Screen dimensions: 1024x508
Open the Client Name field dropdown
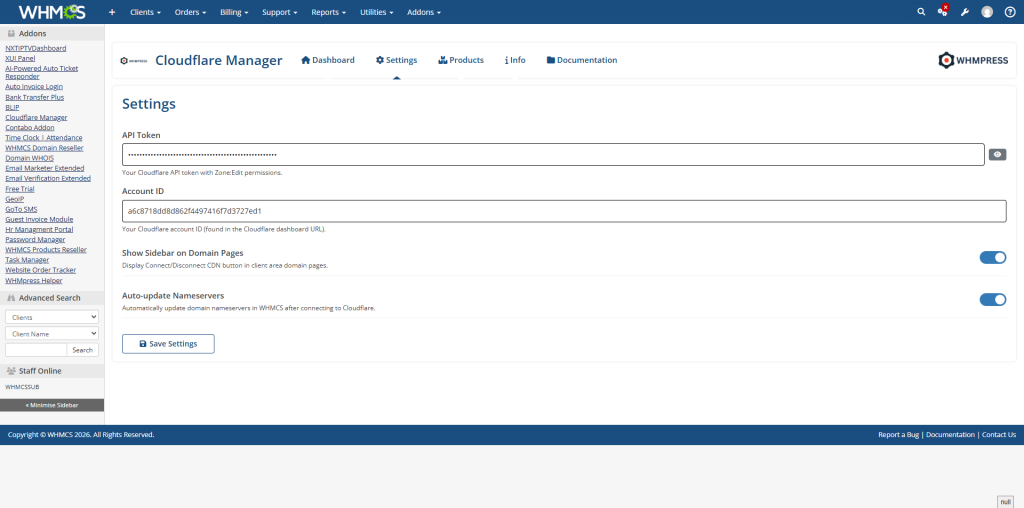(x=52, y=333)
